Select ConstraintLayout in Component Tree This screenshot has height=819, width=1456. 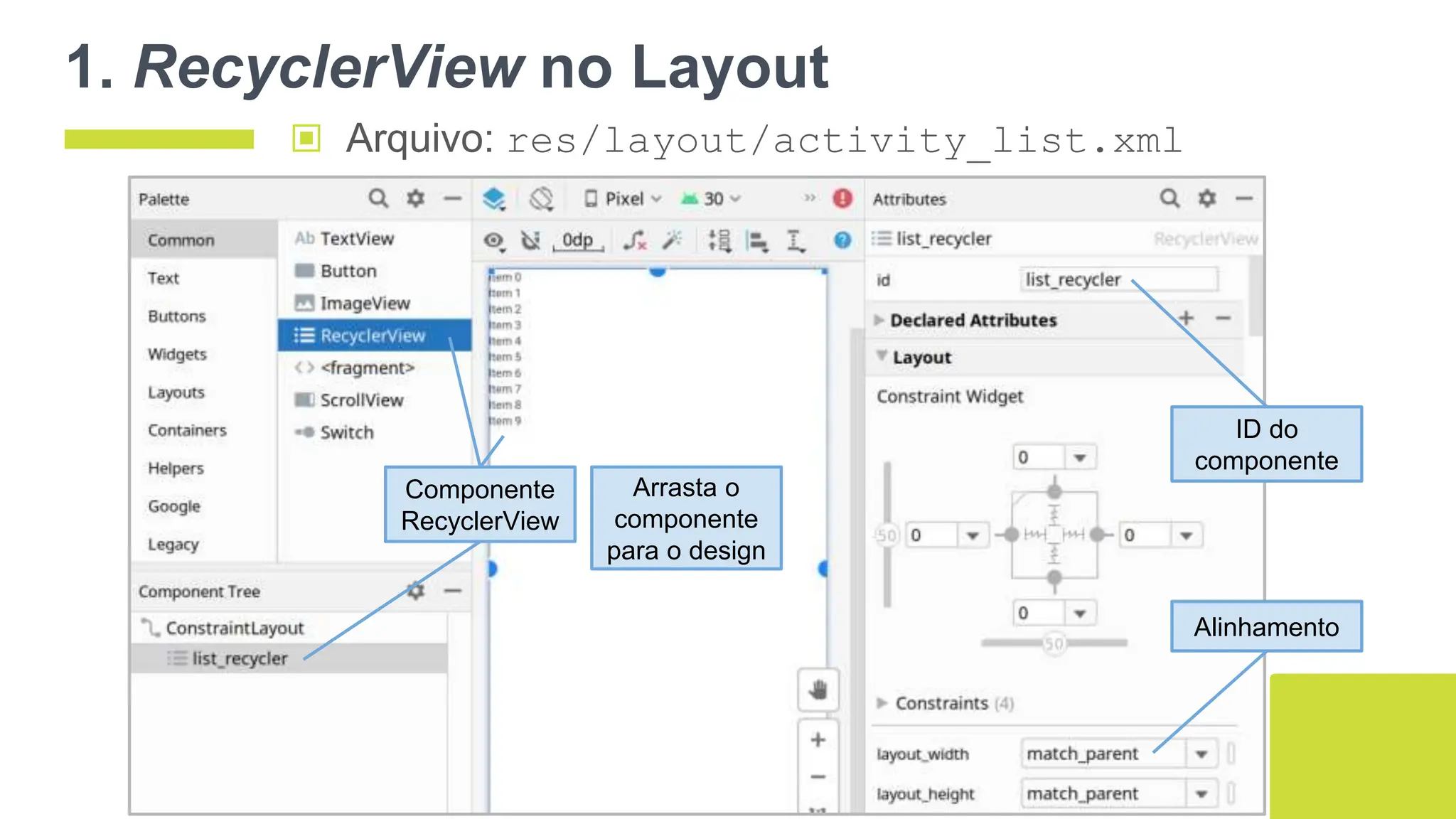pos(289,628)
